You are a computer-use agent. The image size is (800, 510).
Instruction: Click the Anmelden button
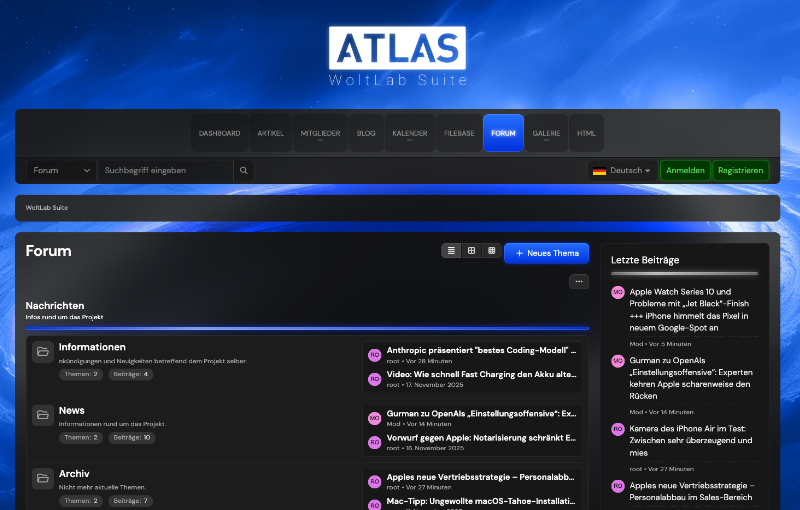(x=685, y=171)
